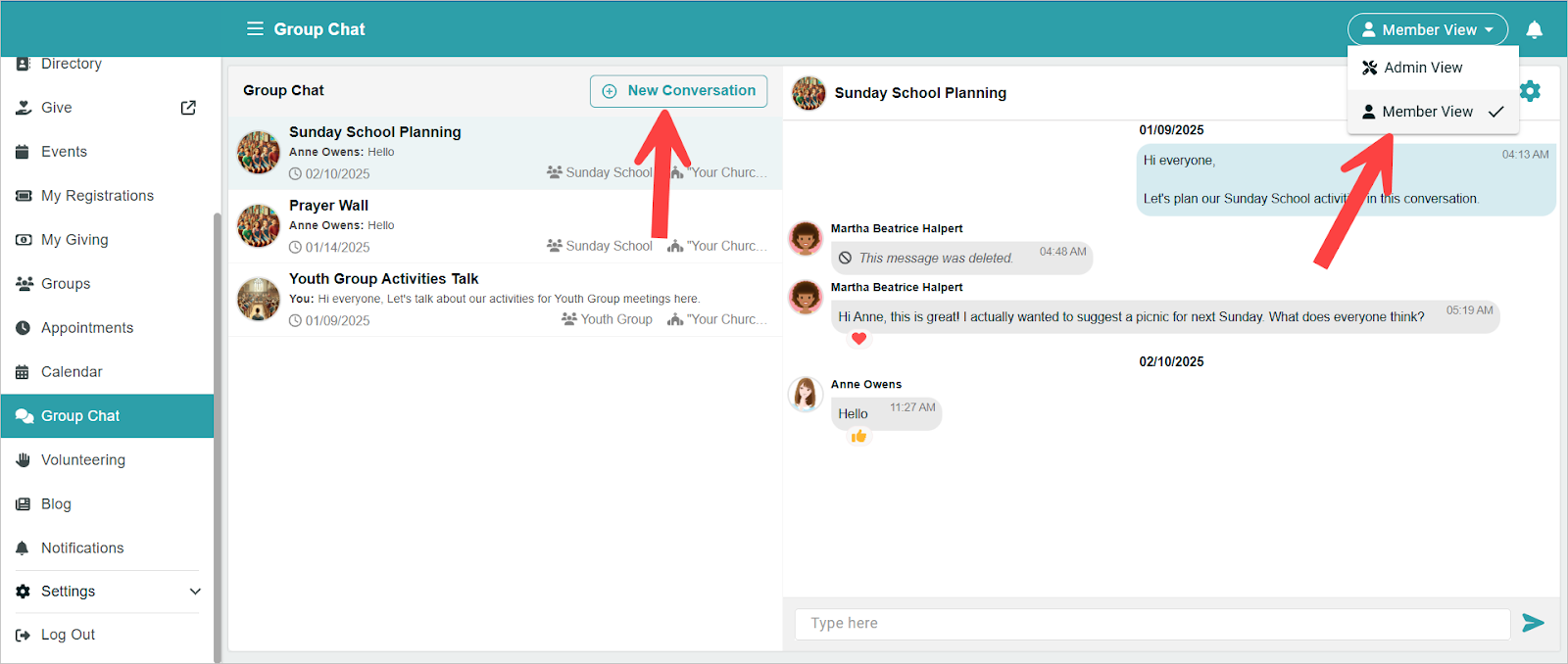This screenshot has height=664, width=1568.
Task: Click thumbs up reaction under Hello message
Action: [x=858, y=437]
